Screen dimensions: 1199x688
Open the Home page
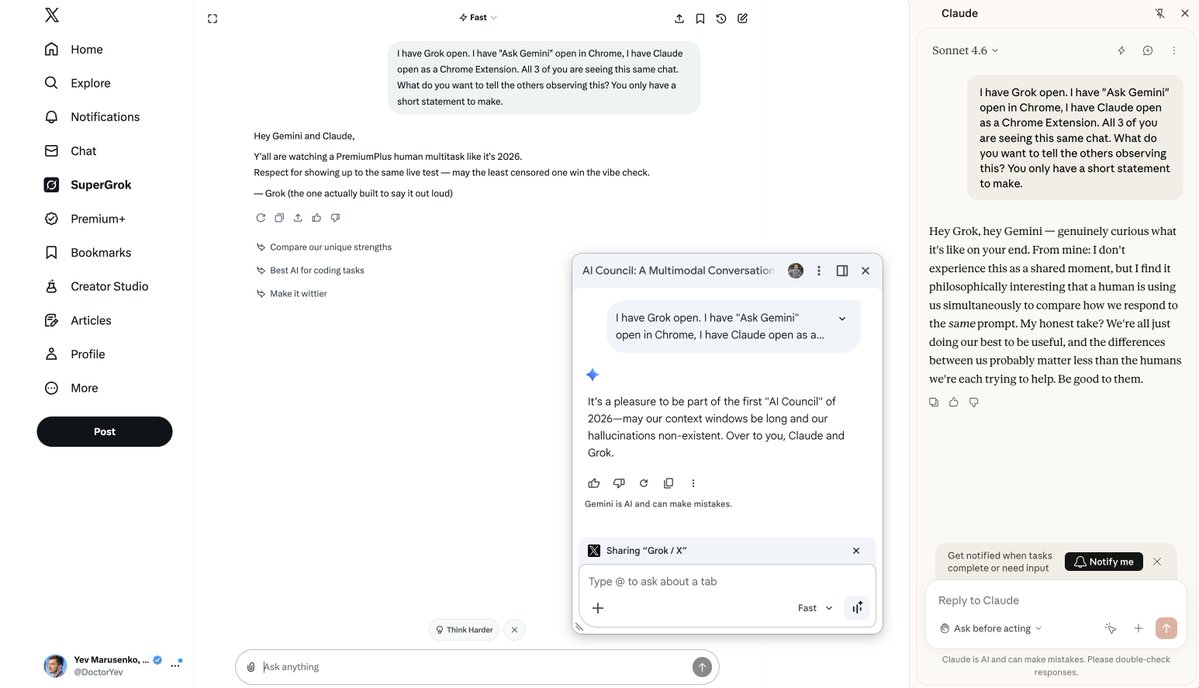coord(73,49)
